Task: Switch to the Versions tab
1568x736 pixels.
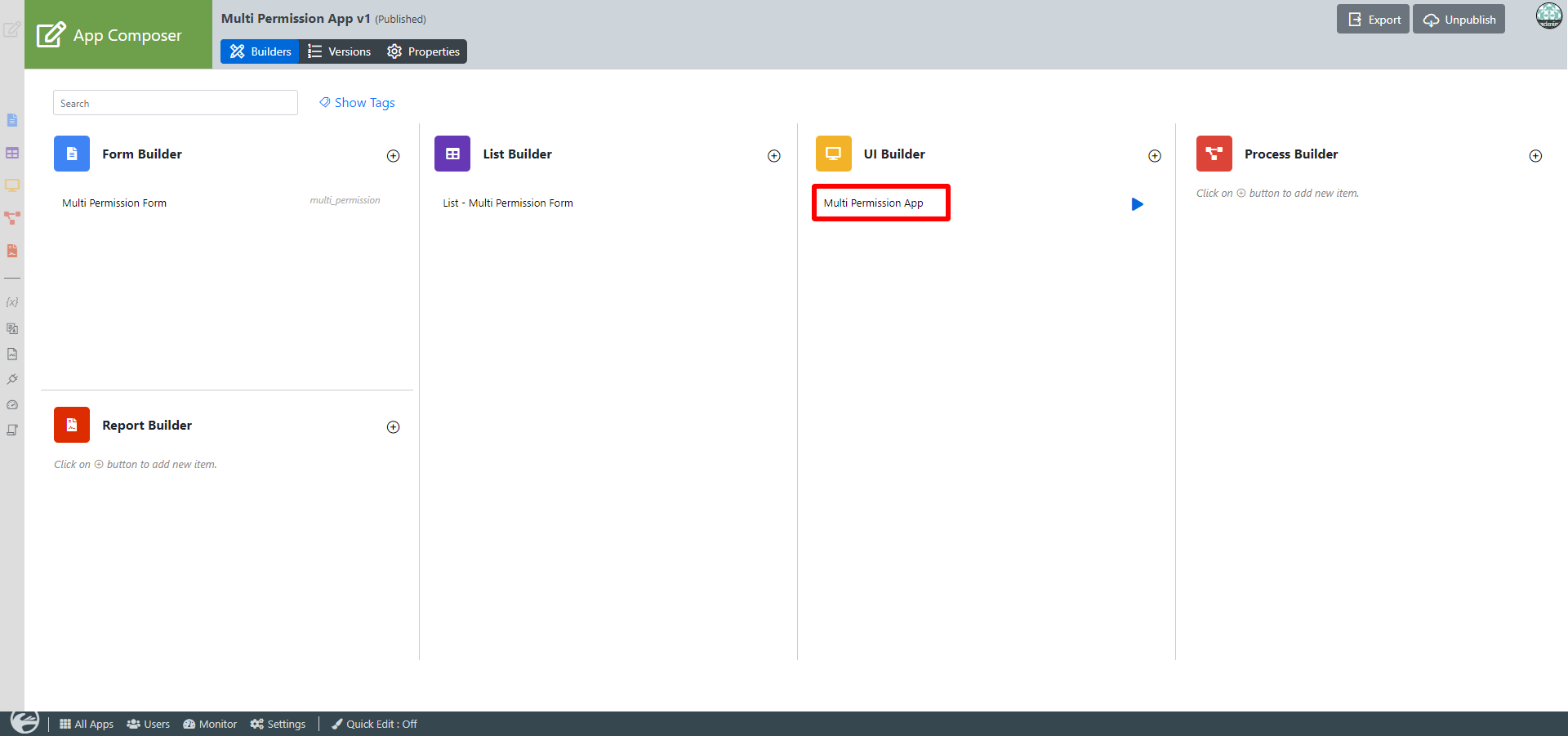Action: coord(340,51)
